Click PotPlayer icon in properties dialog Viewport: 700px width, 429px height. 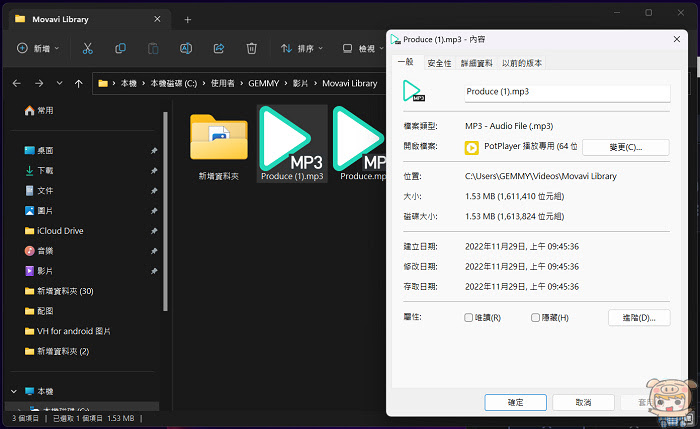tap(471, 147)
